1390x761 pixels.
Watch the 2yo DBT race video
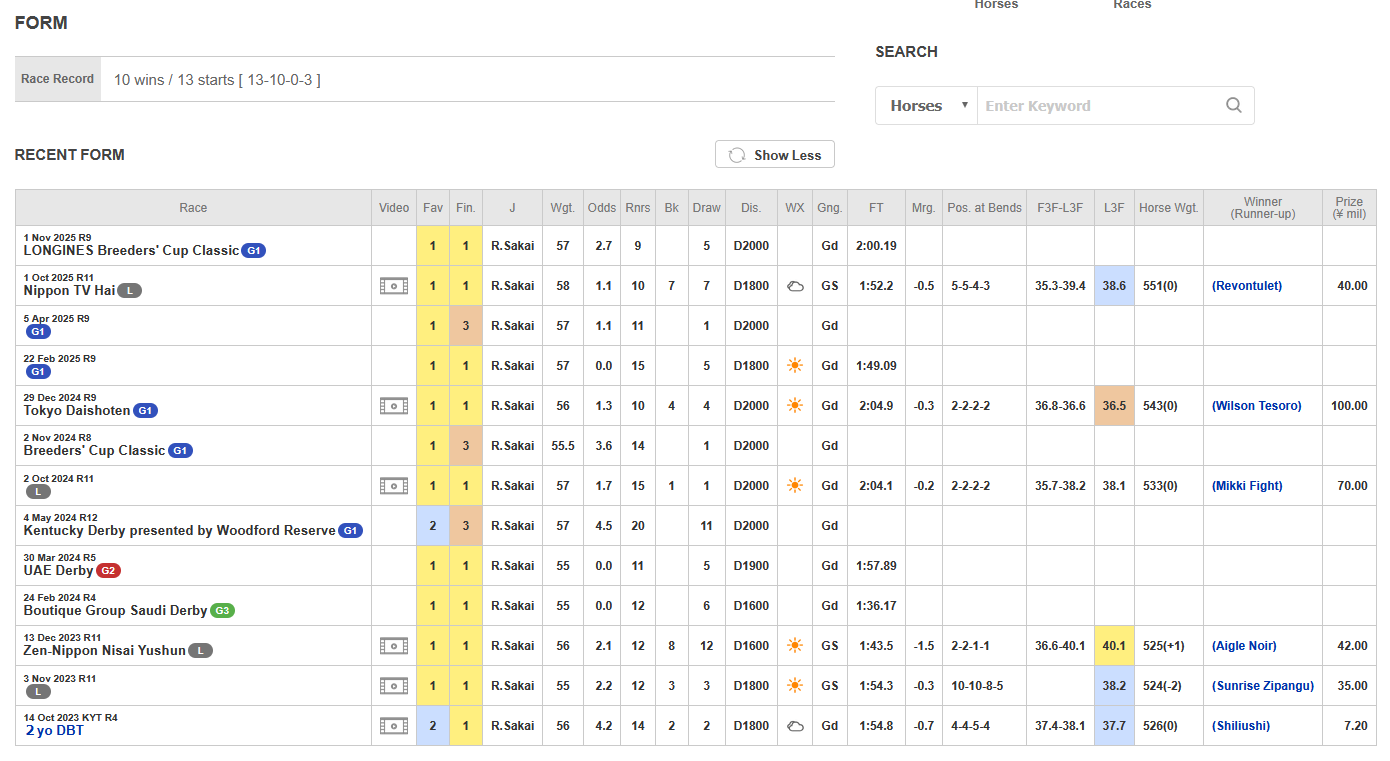(394, 726)
